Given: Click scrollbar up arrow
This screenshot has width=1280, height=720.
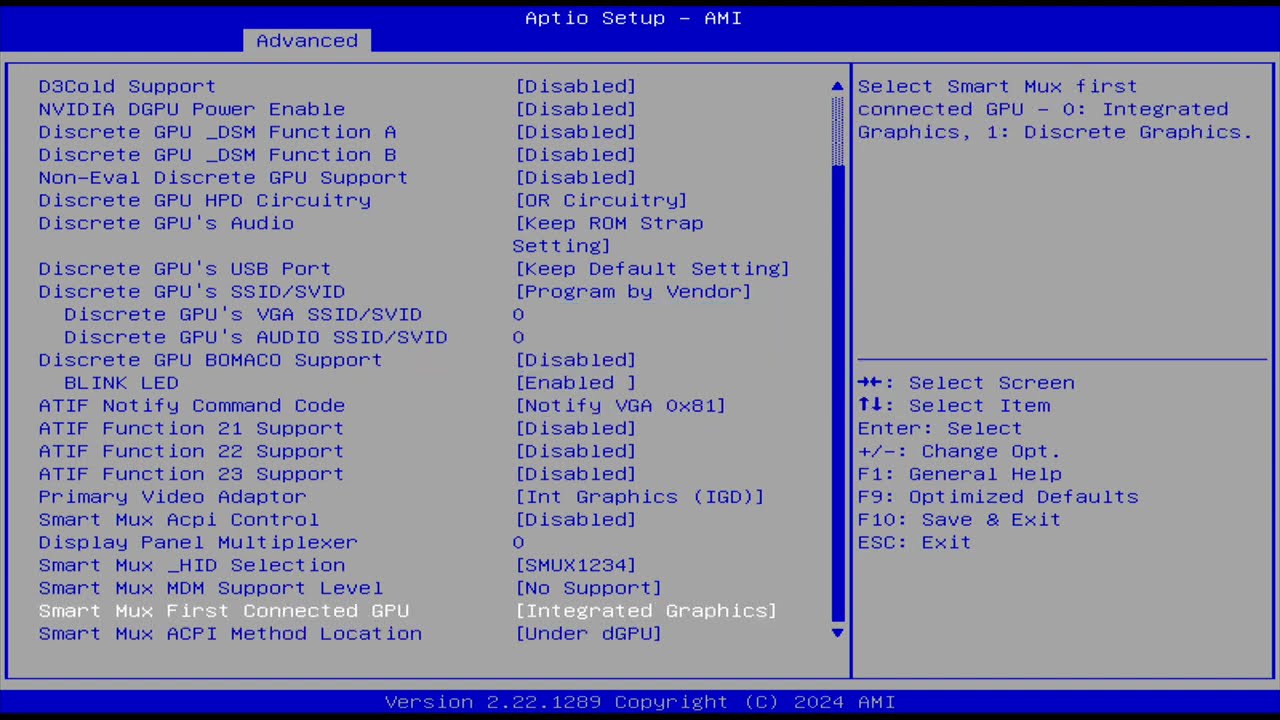Looking at the screenshot, I should pos(838,87).
